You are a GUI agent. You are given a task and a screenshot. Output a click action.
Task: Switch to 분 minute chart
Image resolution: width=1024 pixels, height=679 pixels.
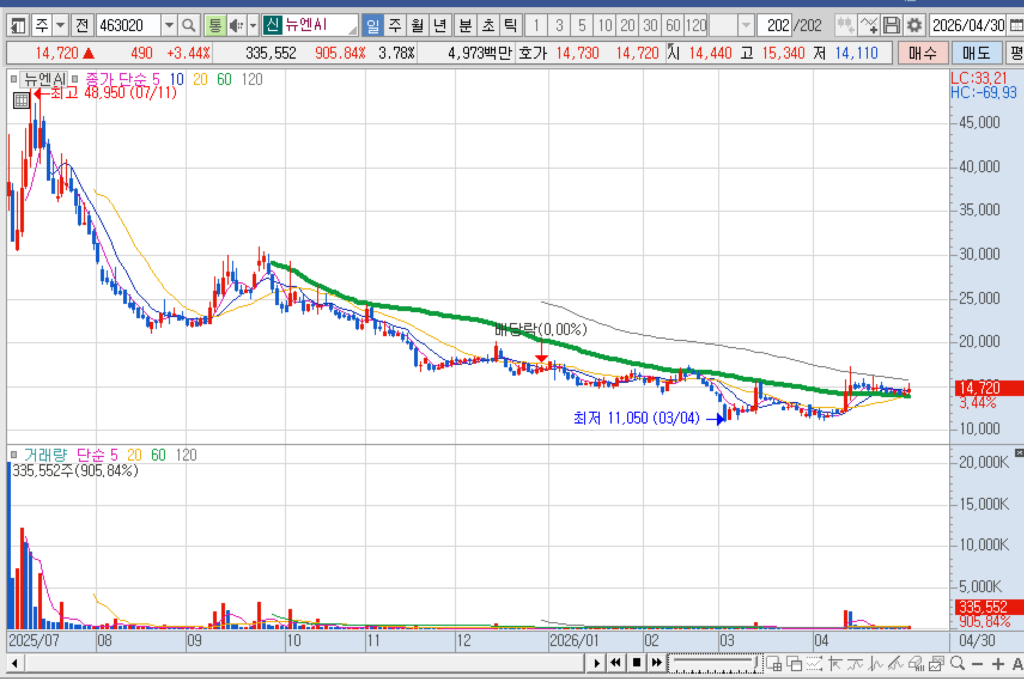[x=465, y=25]
